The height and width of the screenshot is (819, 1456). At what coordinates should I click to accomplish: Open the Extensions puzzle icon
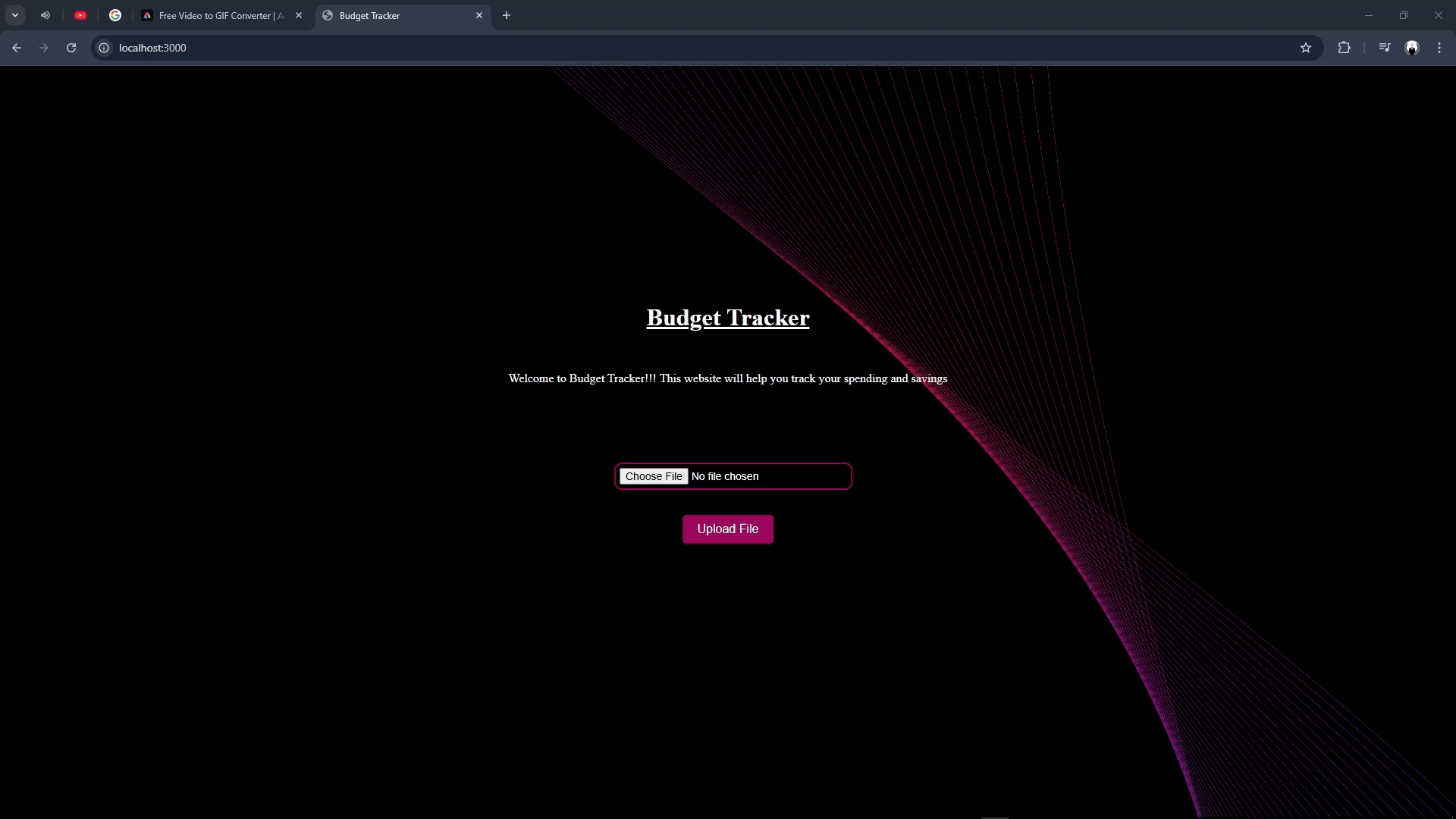click(1344, 48)
